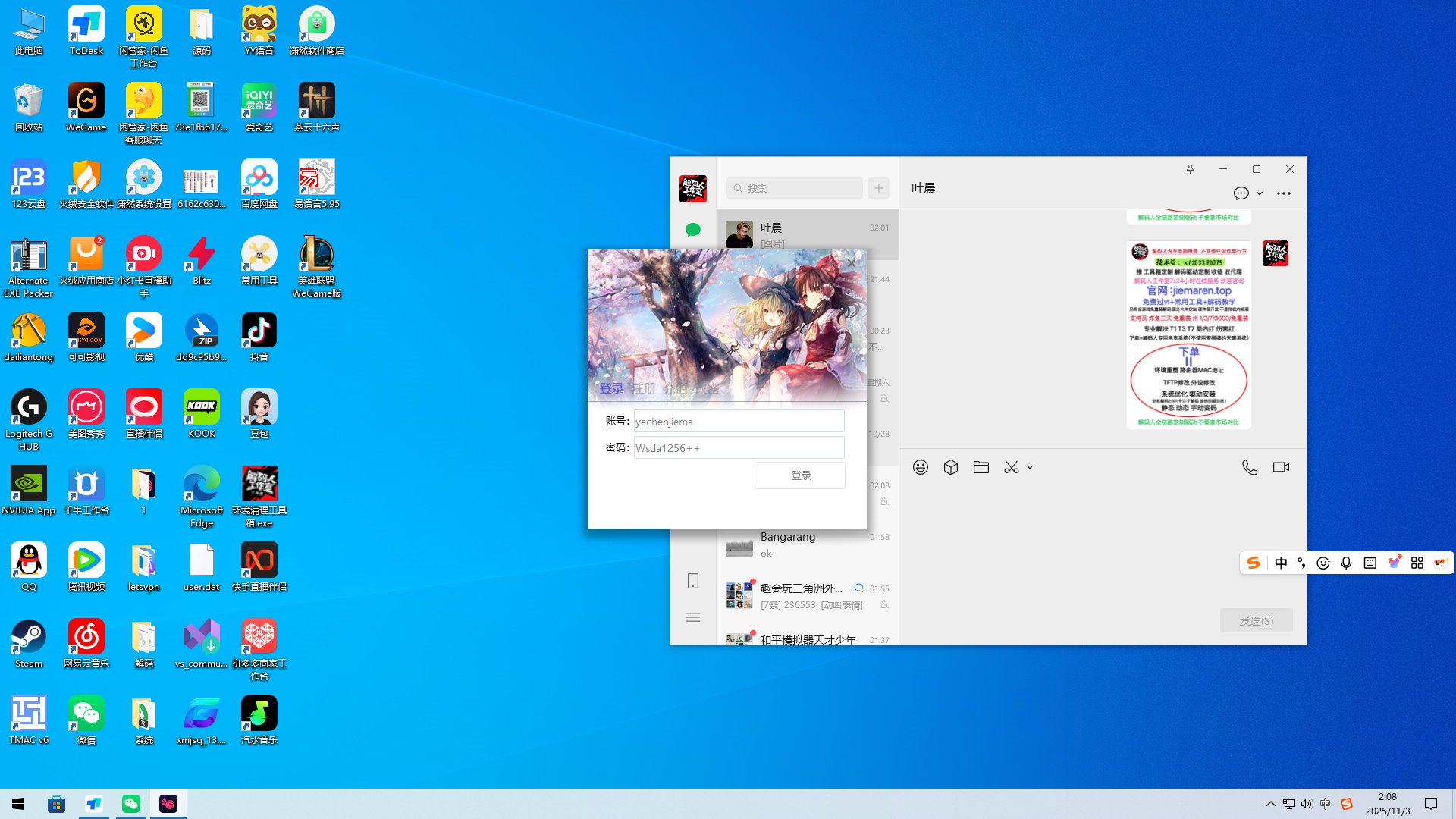Start a voice call with 叶晨

[1249, 467]
